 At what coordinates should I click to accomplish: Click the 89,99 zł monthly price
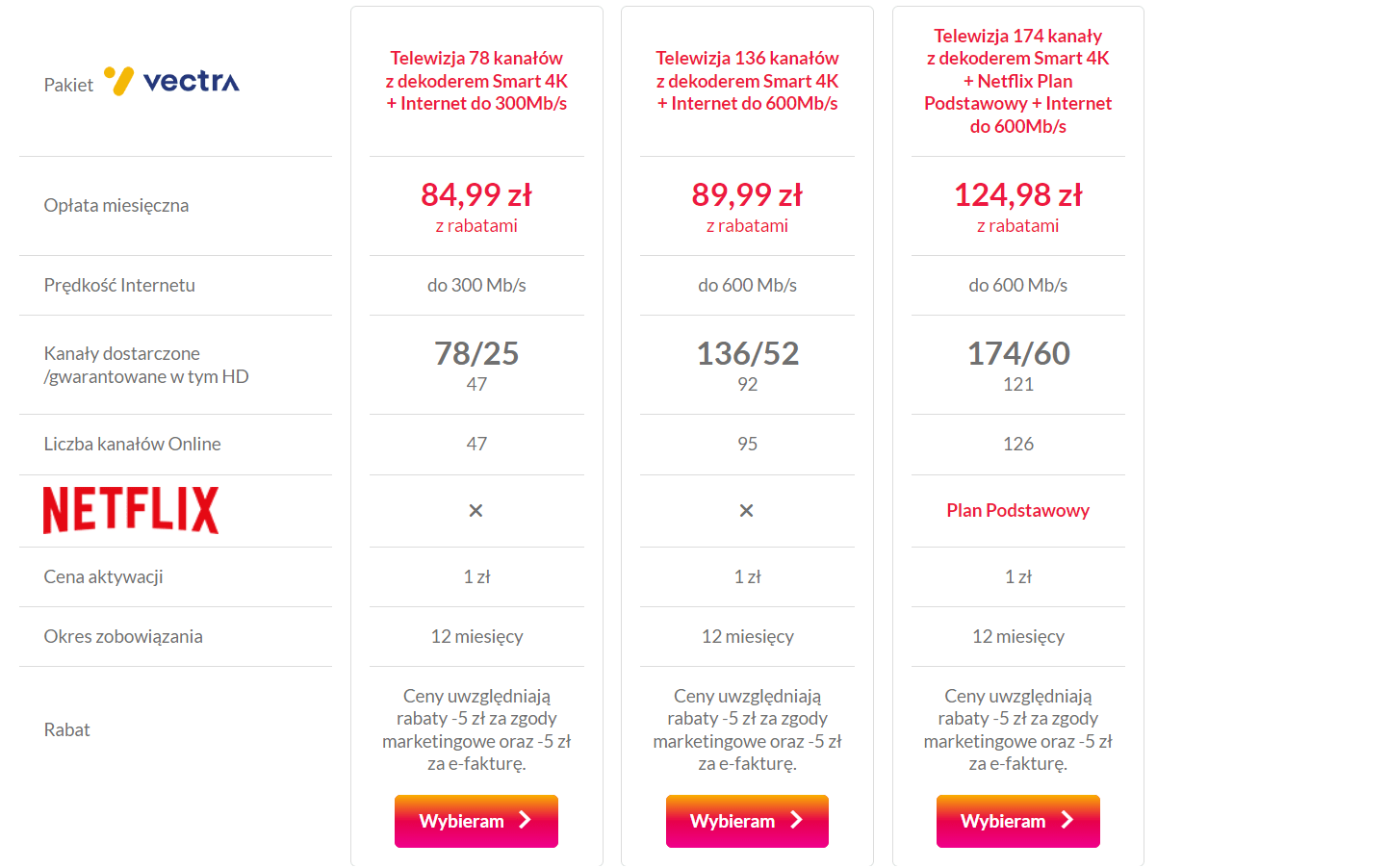click(747, 195)
